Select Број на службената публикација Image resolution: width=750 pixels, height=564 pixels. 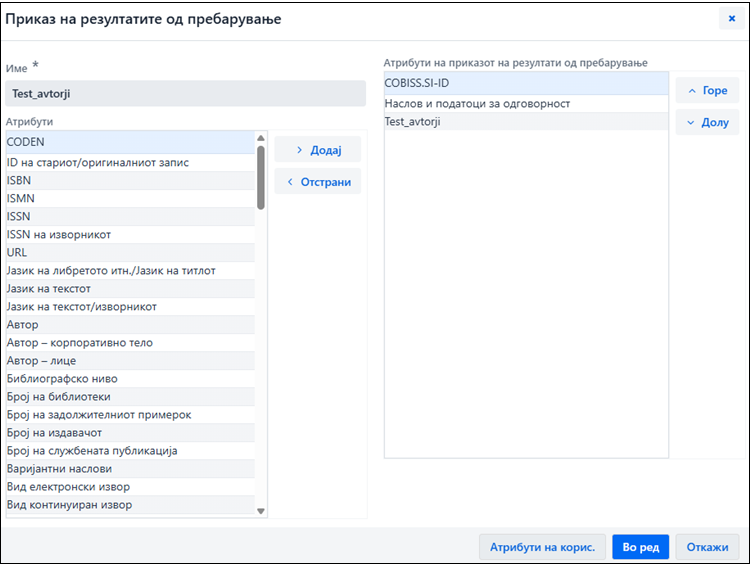[x=131, y=451]
